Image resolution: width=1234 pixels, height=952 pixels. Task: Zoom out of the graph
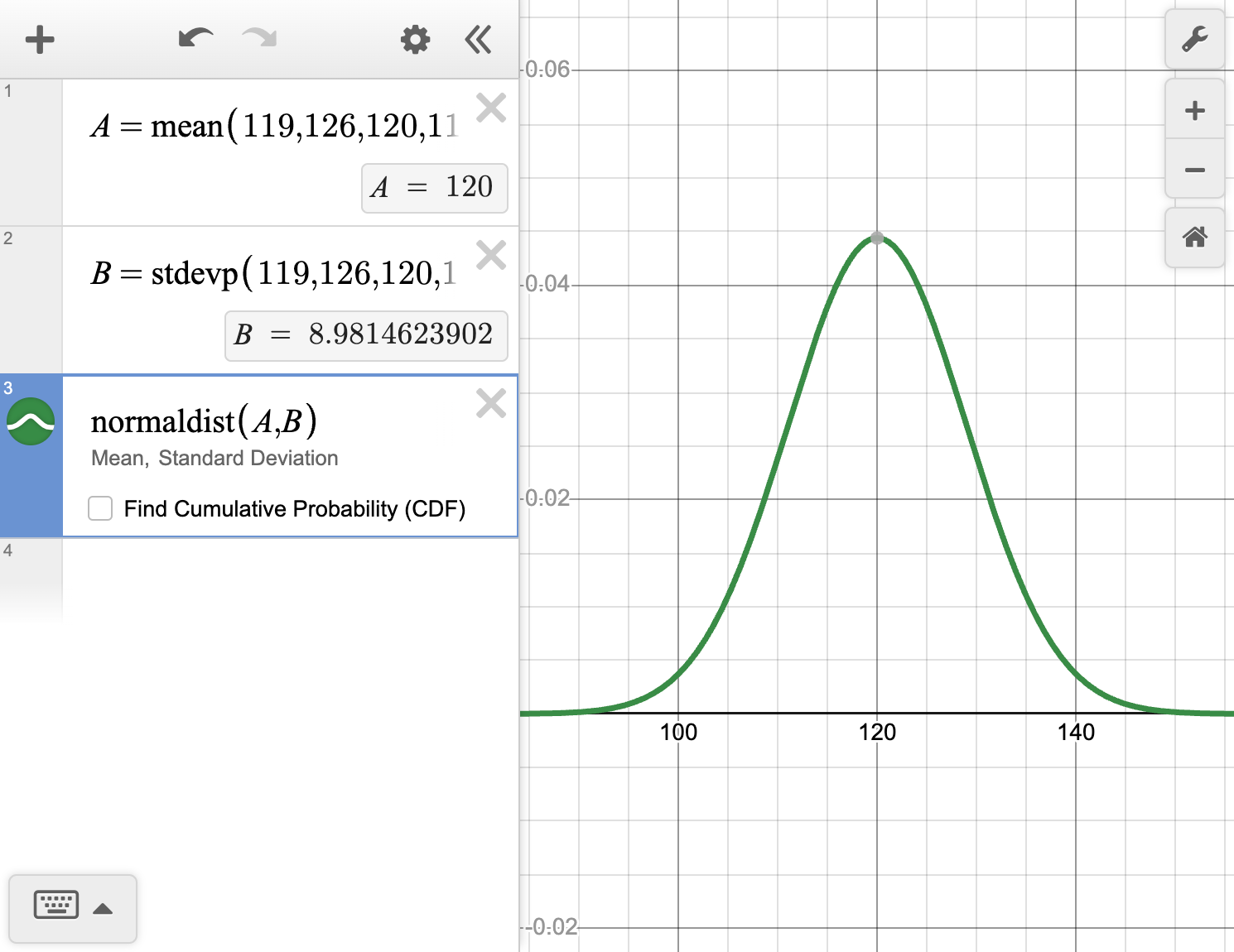click(1194, 169)
